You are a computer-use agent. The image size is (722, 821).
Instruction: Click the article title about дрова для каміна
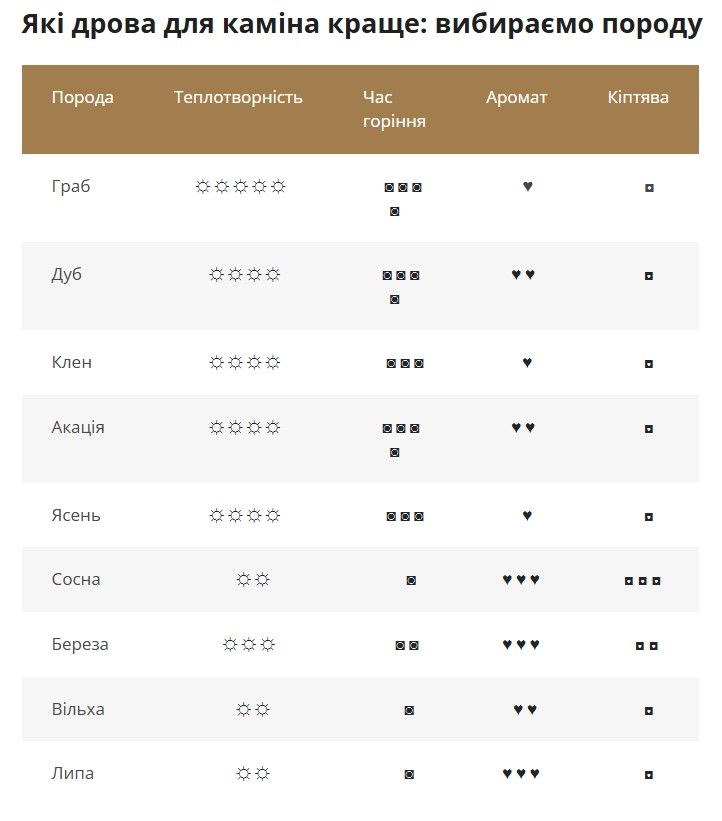click(361, 24)
